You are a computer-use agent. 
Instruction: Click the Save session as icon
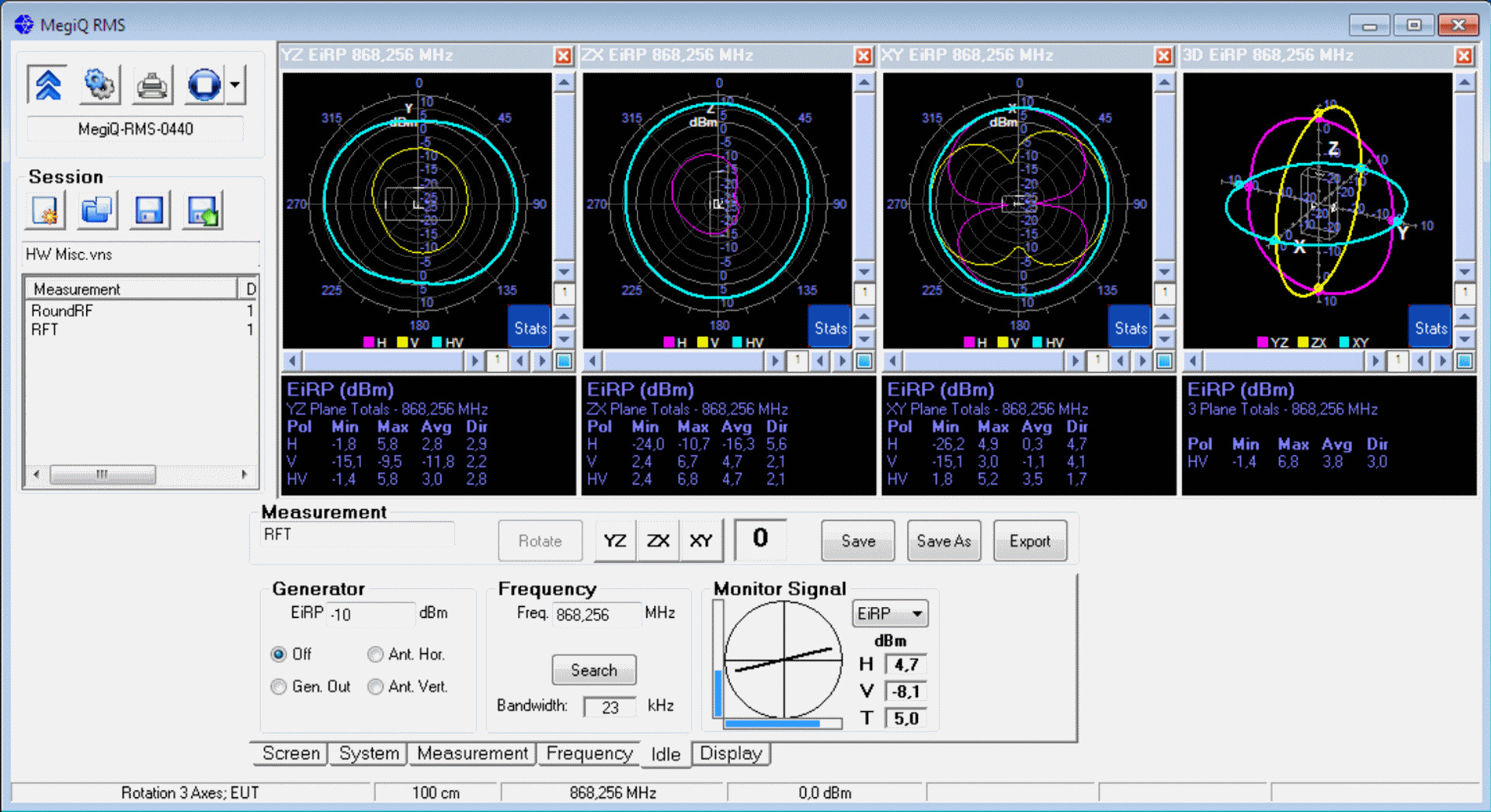[x=203, y=210]
